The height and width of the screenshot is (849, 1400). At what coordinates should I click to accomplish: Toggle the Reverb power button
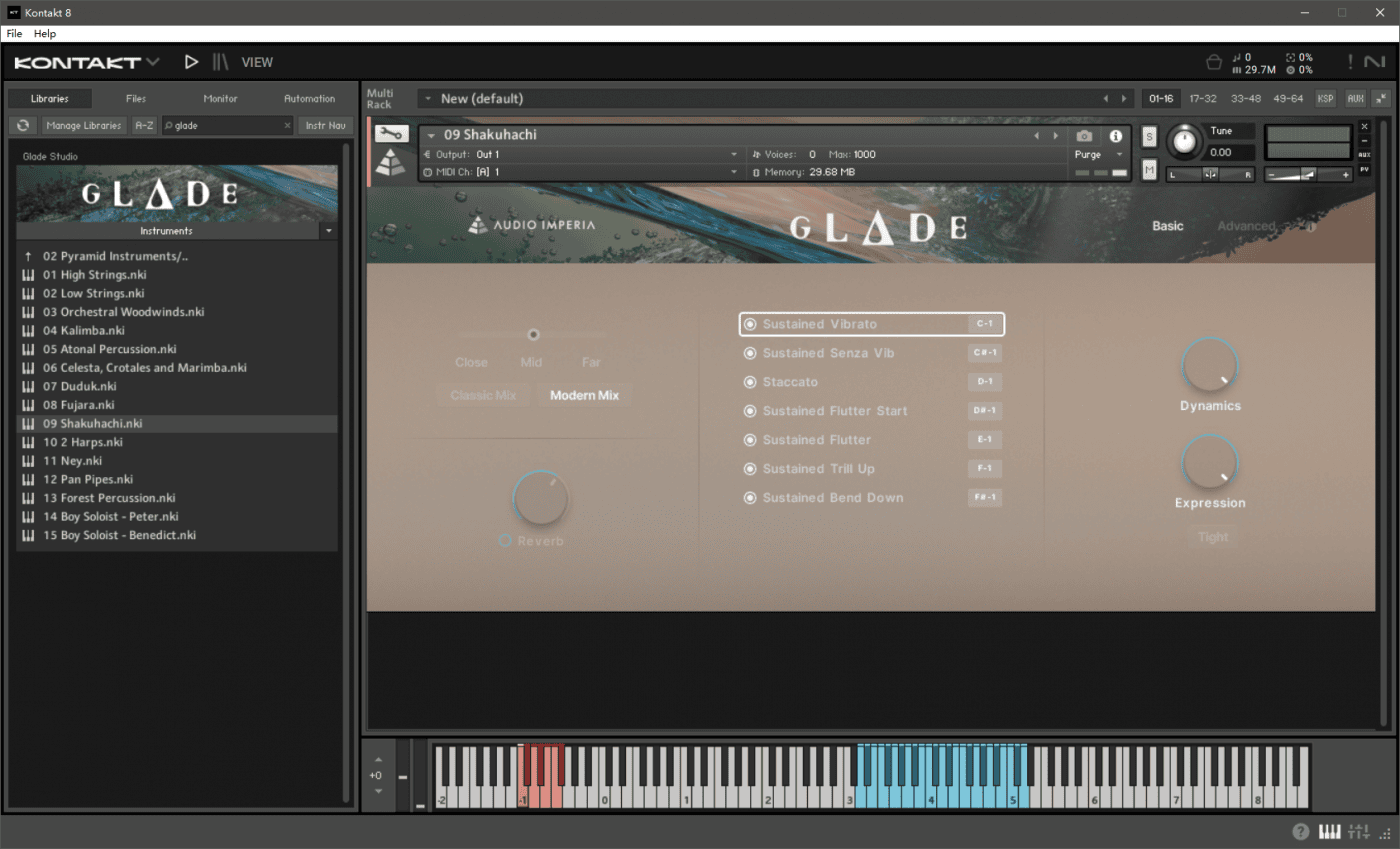pos(505,540)
